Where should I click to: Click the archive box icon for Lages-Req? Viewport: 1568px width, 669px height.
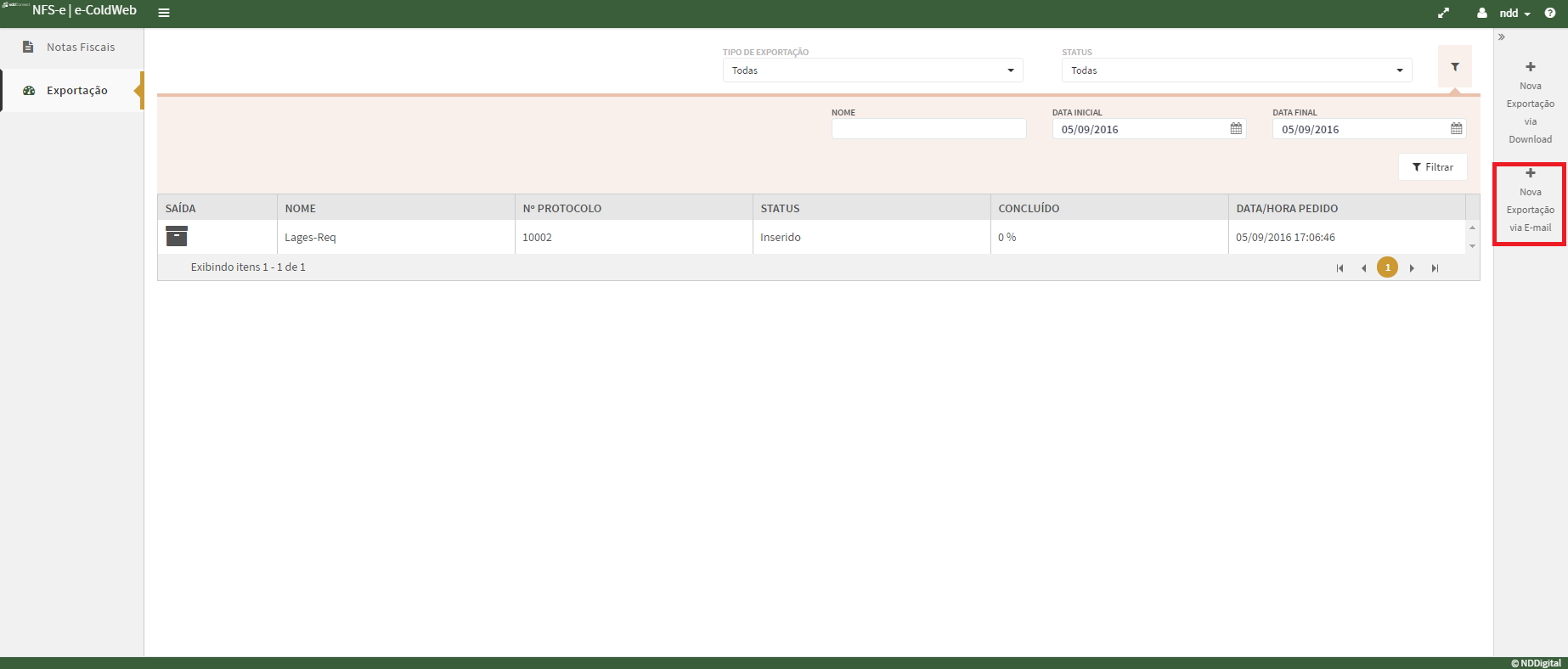[x=177, y=237]
